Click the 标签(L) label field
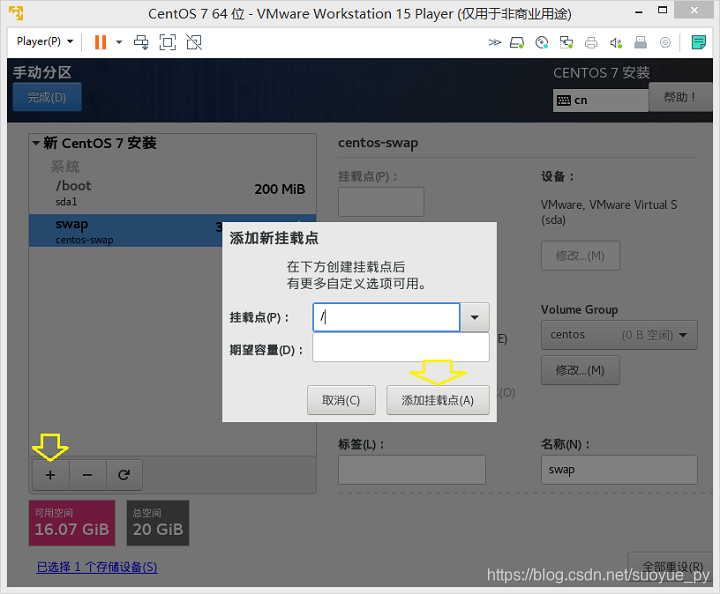720x594 pixels. (x=412, y=470)
